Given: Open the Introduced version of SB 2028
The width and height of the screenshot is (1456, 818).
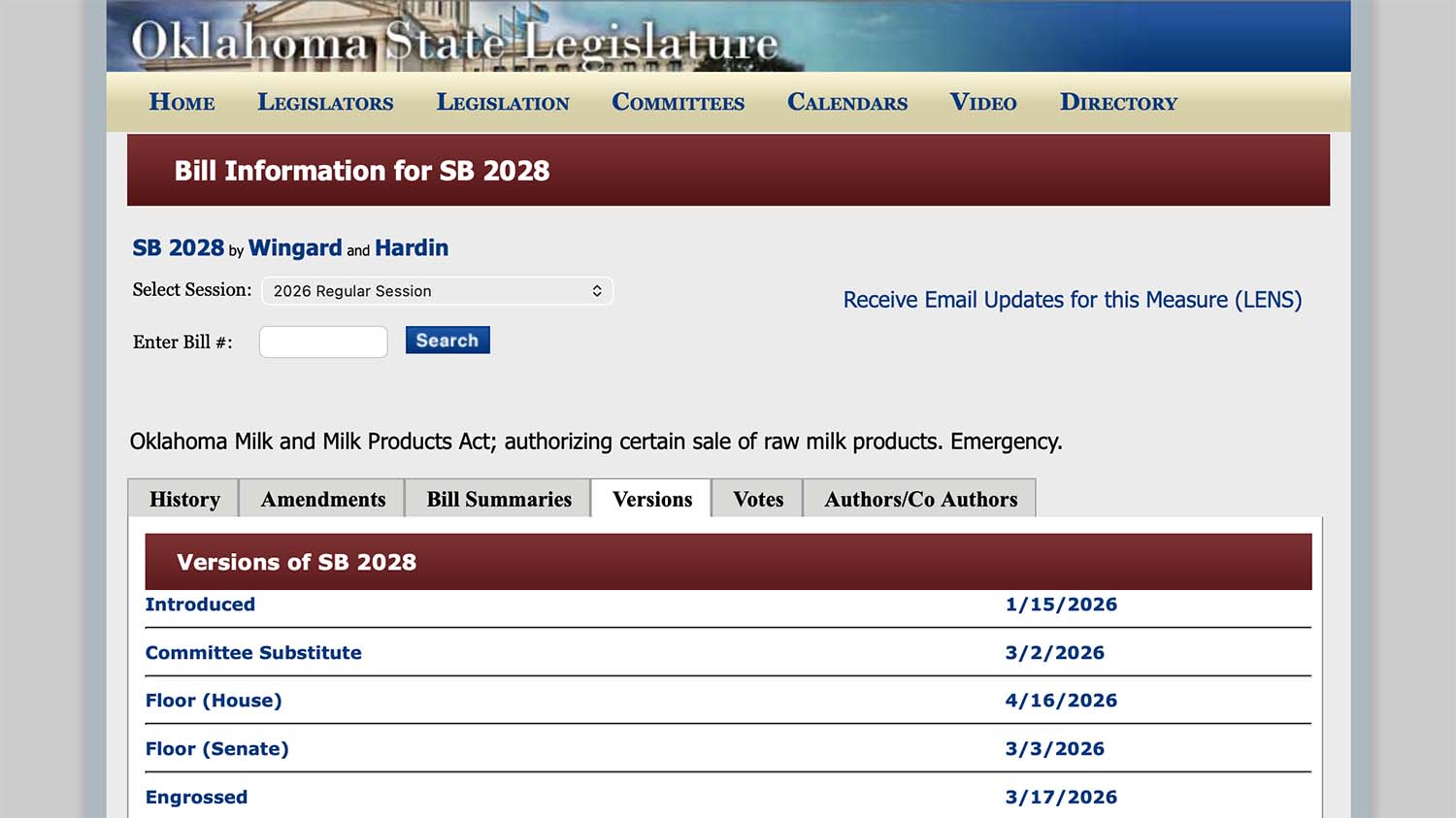Looking at the screenshot, I should click(200, 604).
